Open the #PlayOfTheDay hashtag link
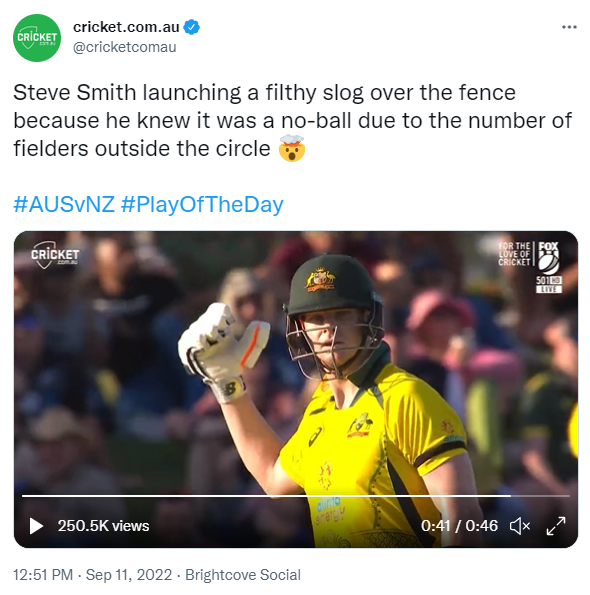 (202, 205)
